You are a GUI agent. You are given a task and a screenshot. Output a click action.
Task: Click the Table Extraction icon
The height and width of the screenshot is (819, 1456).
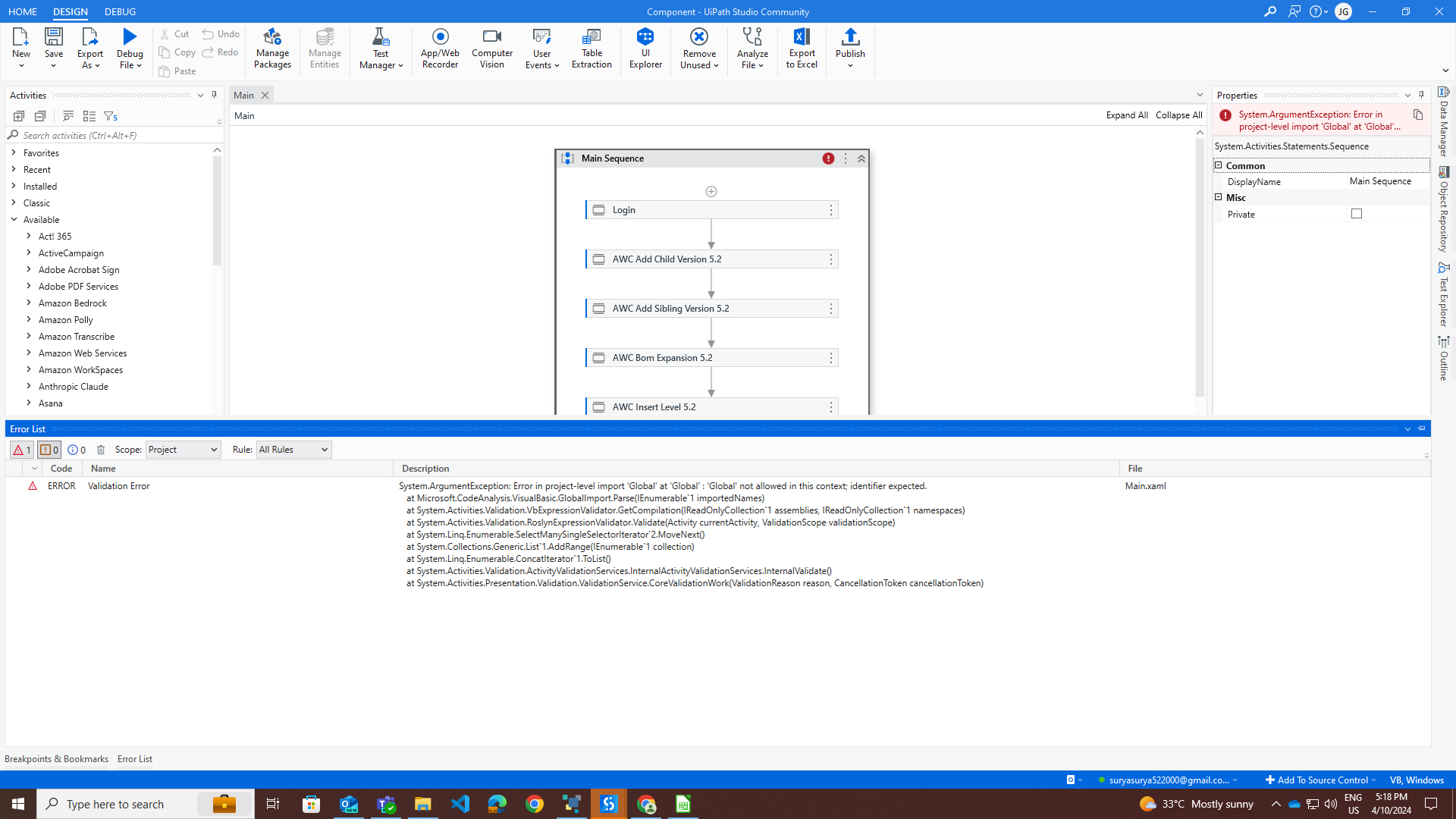pyautogui.click(x=591, y=48)
